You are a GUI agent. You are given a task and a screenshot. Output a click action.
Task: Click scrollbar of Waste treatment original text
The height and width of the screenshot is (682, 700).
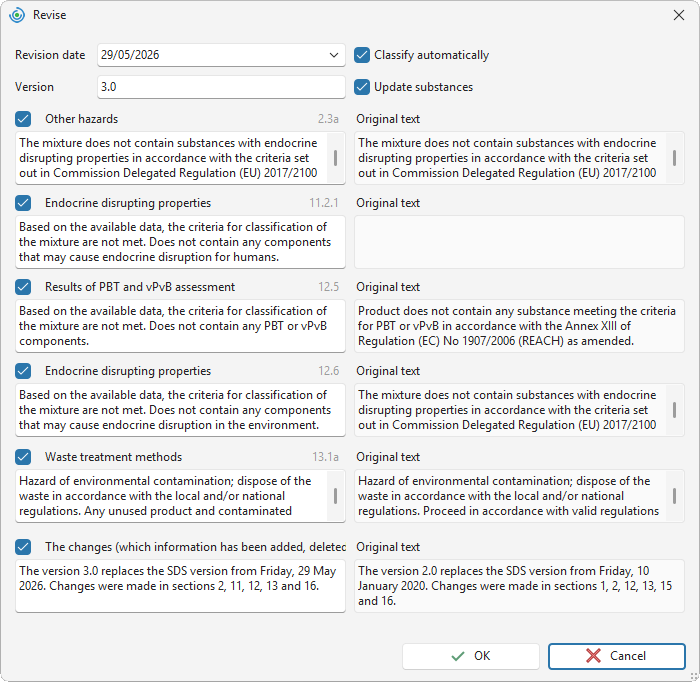pos(675,496)
